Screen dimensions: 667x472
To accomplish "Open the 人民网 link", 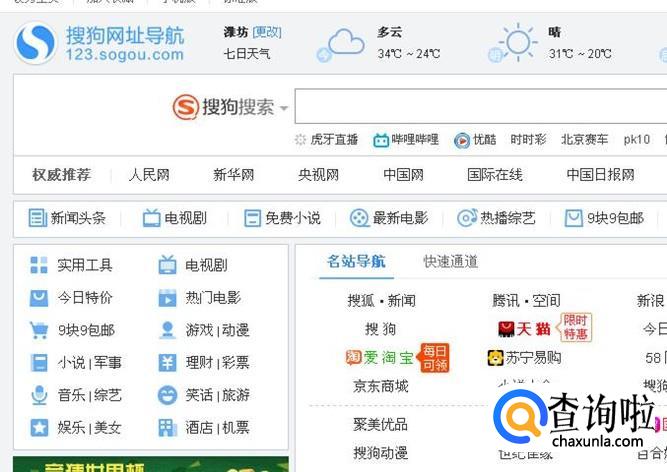I will click(x=149, y=175).
